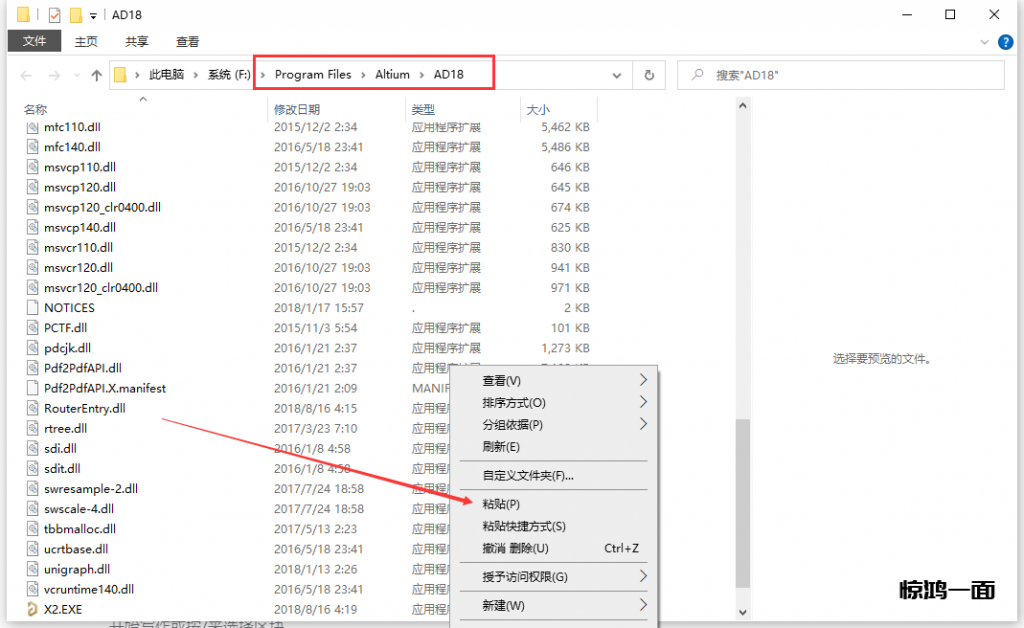
Task: Open Help via the blue question mark icon
Action: coord(1007,42)
